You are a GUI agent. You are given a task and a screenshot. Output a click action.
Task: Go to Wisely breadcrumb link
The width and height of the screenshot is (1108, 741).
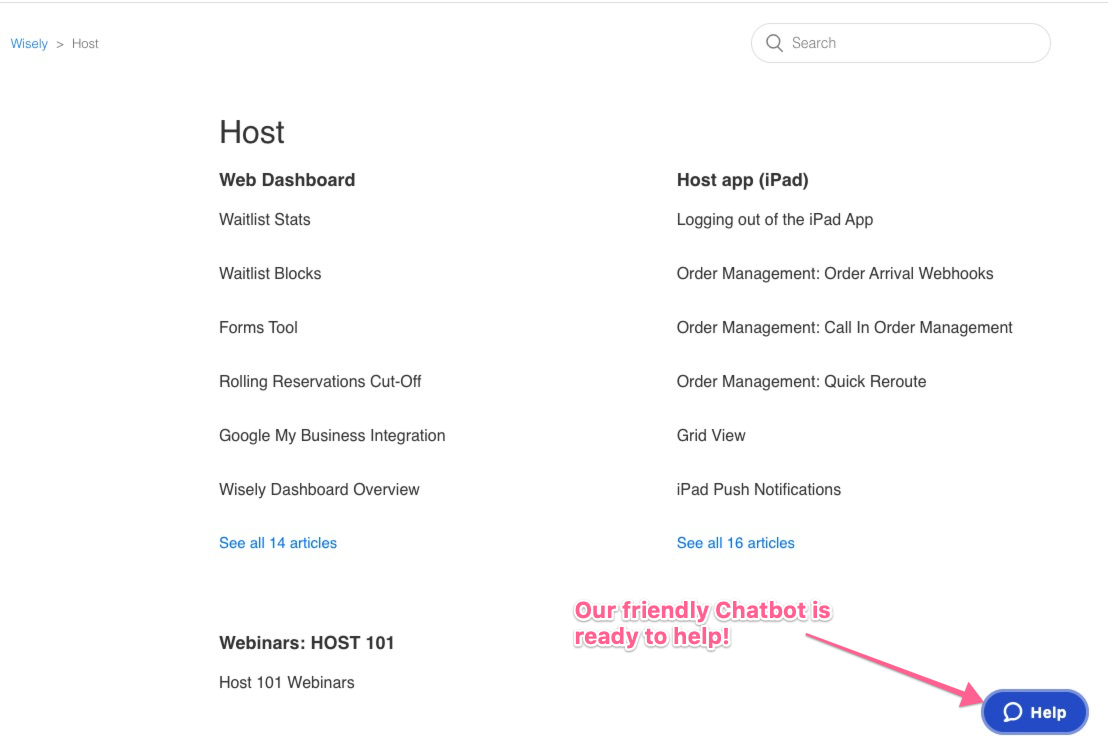click(29, 44)
